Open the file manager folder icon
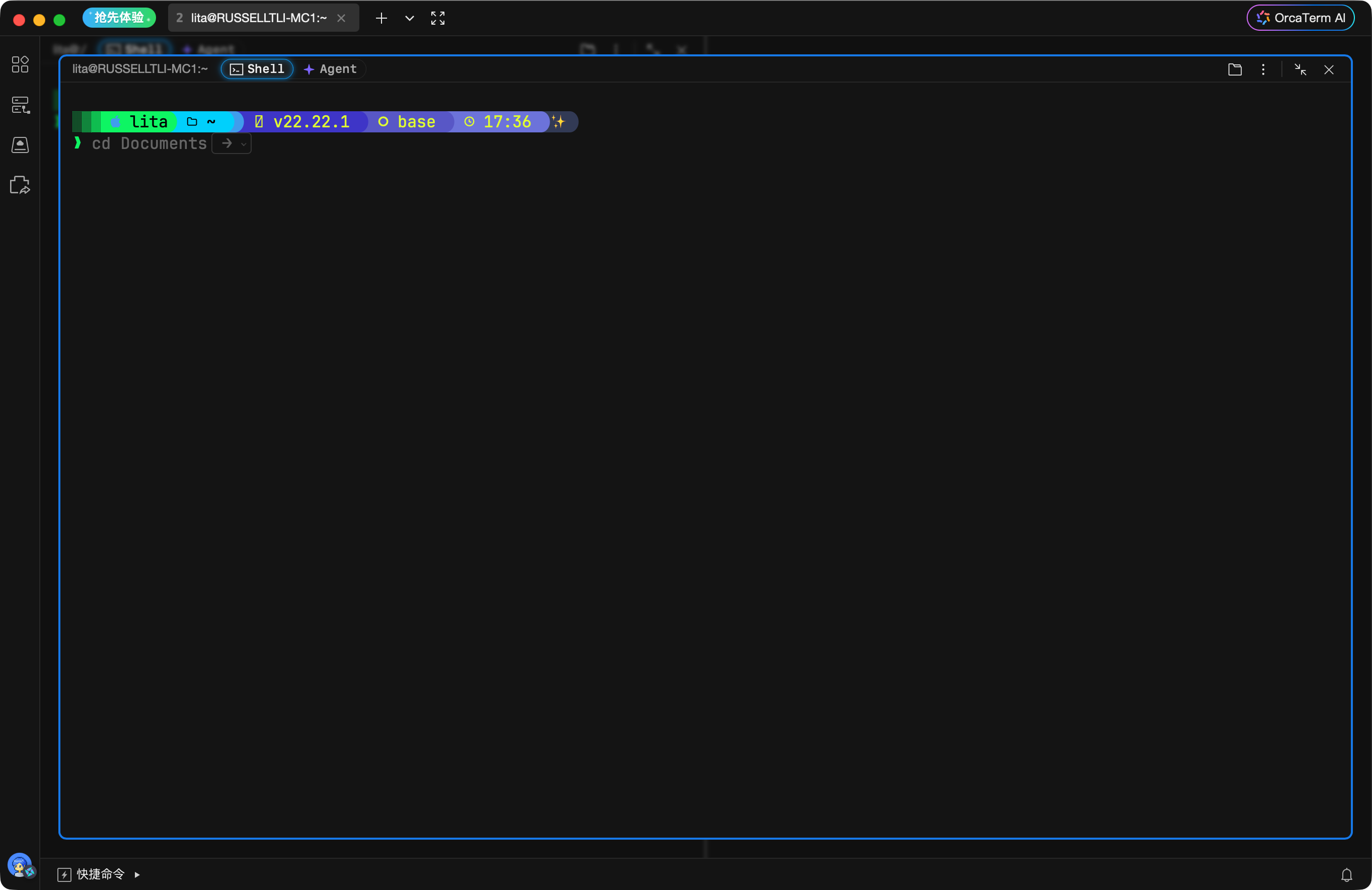The height and width of the screenshot is (890, 1372). click(x=1234, y=69)
